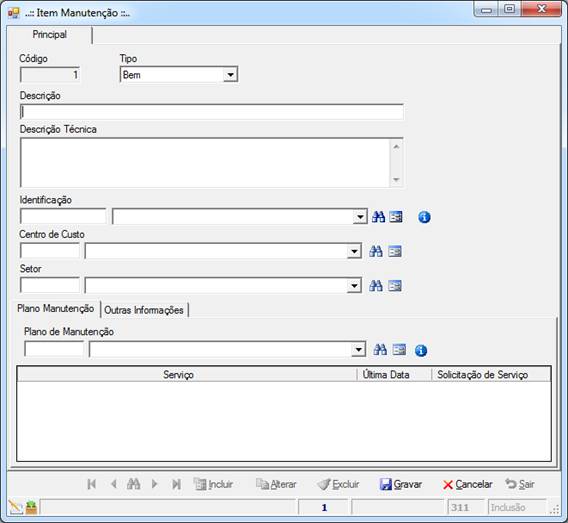Expand the Identificação combo box arrow
Screen dimensions: 568x523
pos(360,217)
